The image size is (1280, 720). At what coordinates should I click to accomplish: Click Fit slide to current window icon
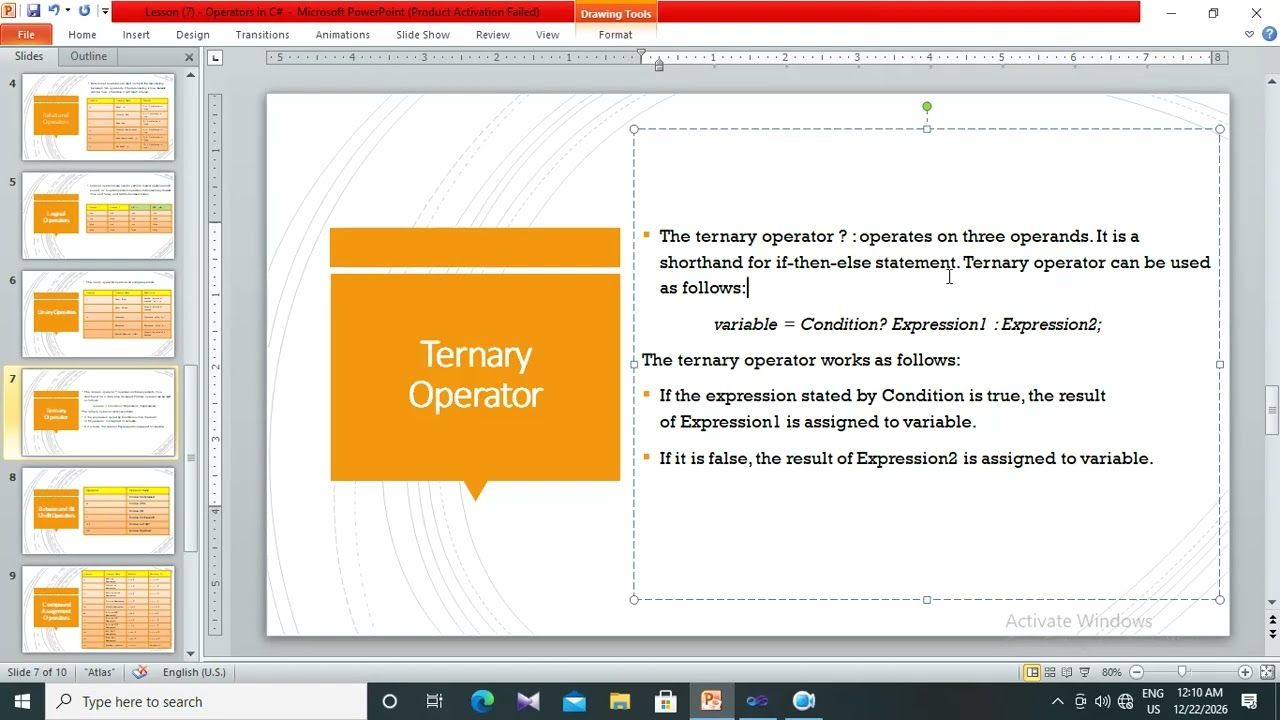(x=1268, y=672)
